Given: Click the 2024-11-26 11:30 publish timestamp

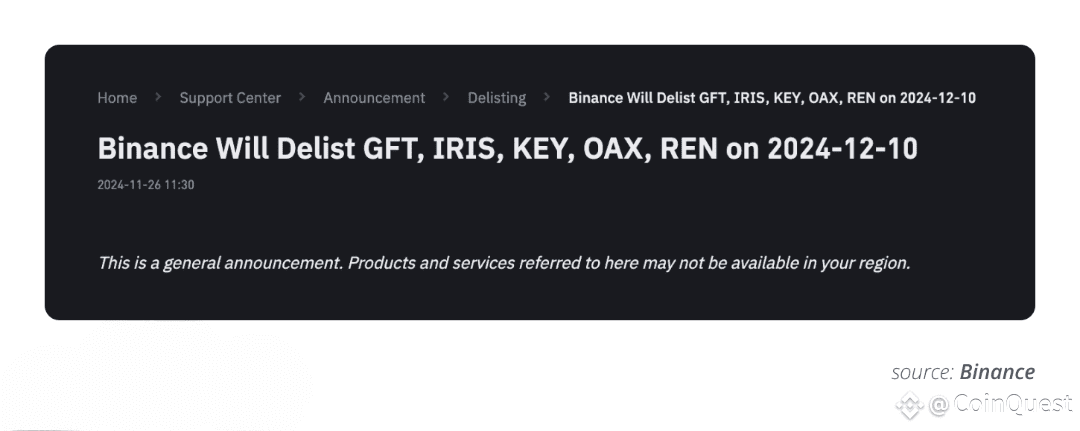Looking at the screenshot, I should pyautogui.click(x=145, y=185).
